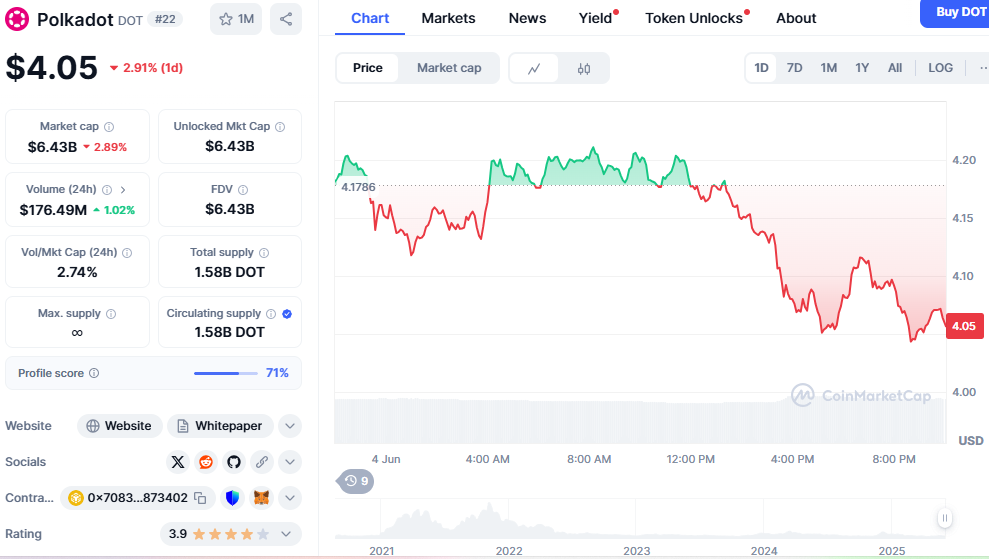Click the #22 rank badge
The height and width of the screenshot is (559, 989).
[165, 20]
